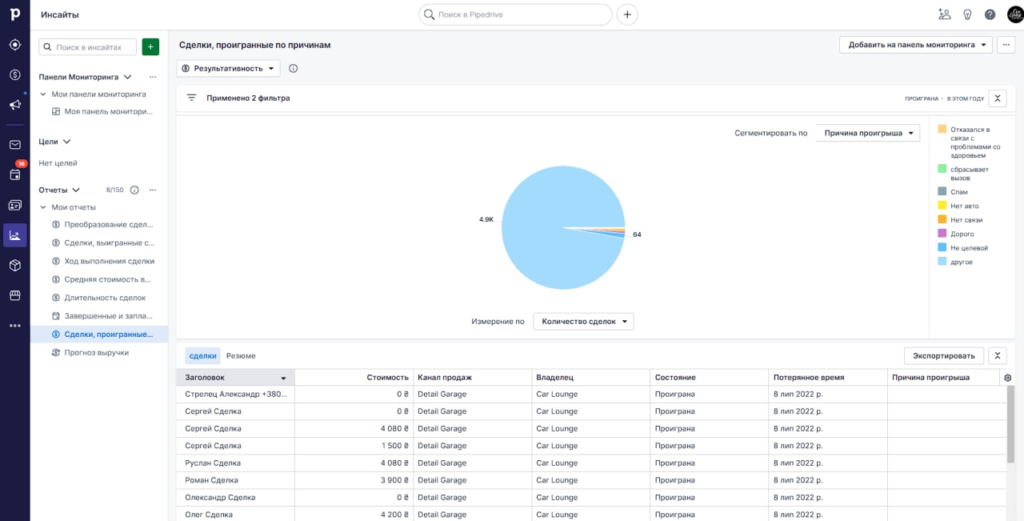
Task: Open Leads target icon in sidebar
Action: [x=14, y=45]
